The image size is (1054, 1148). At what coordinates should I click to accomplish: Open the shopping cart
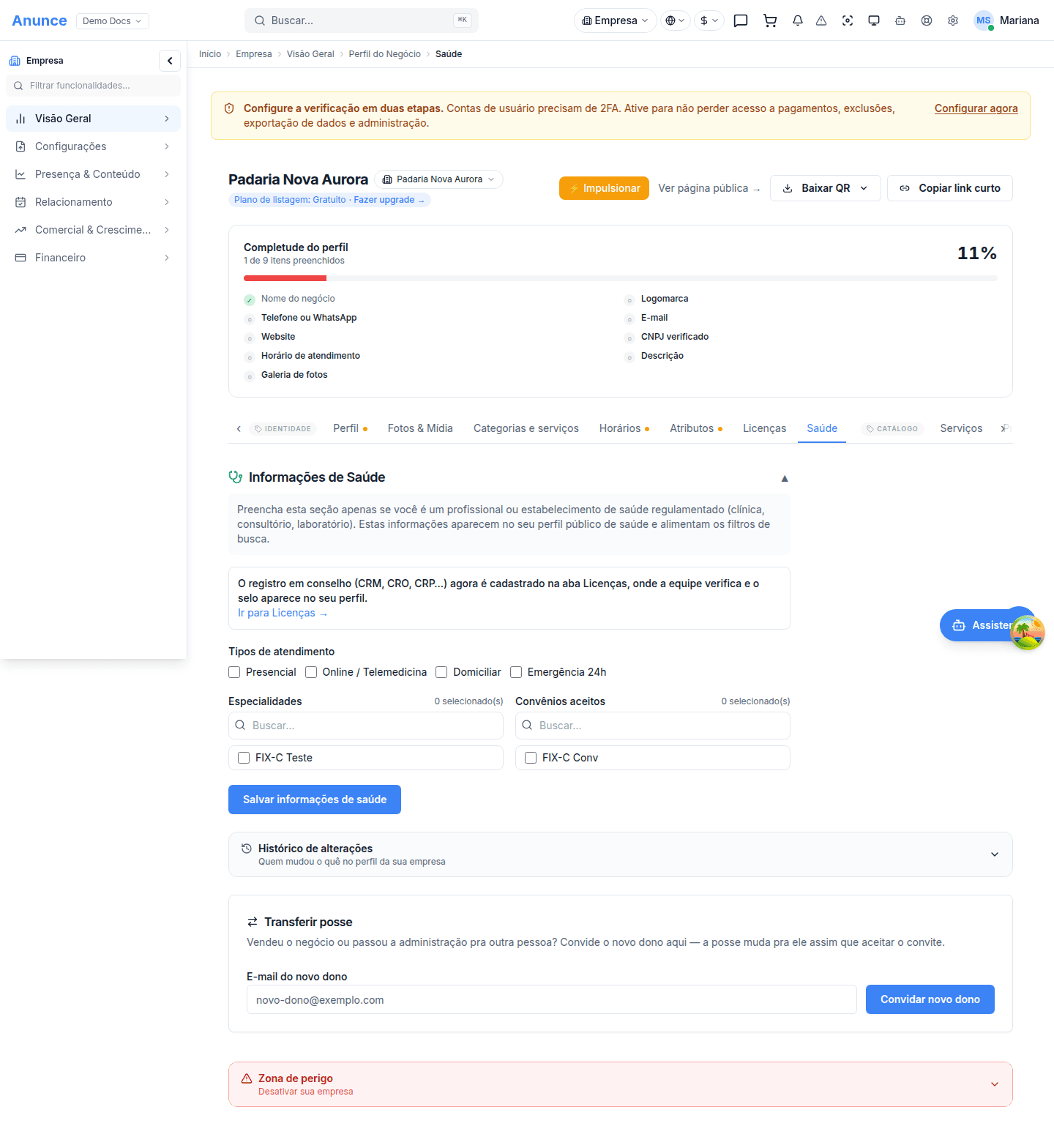point(770,20)
